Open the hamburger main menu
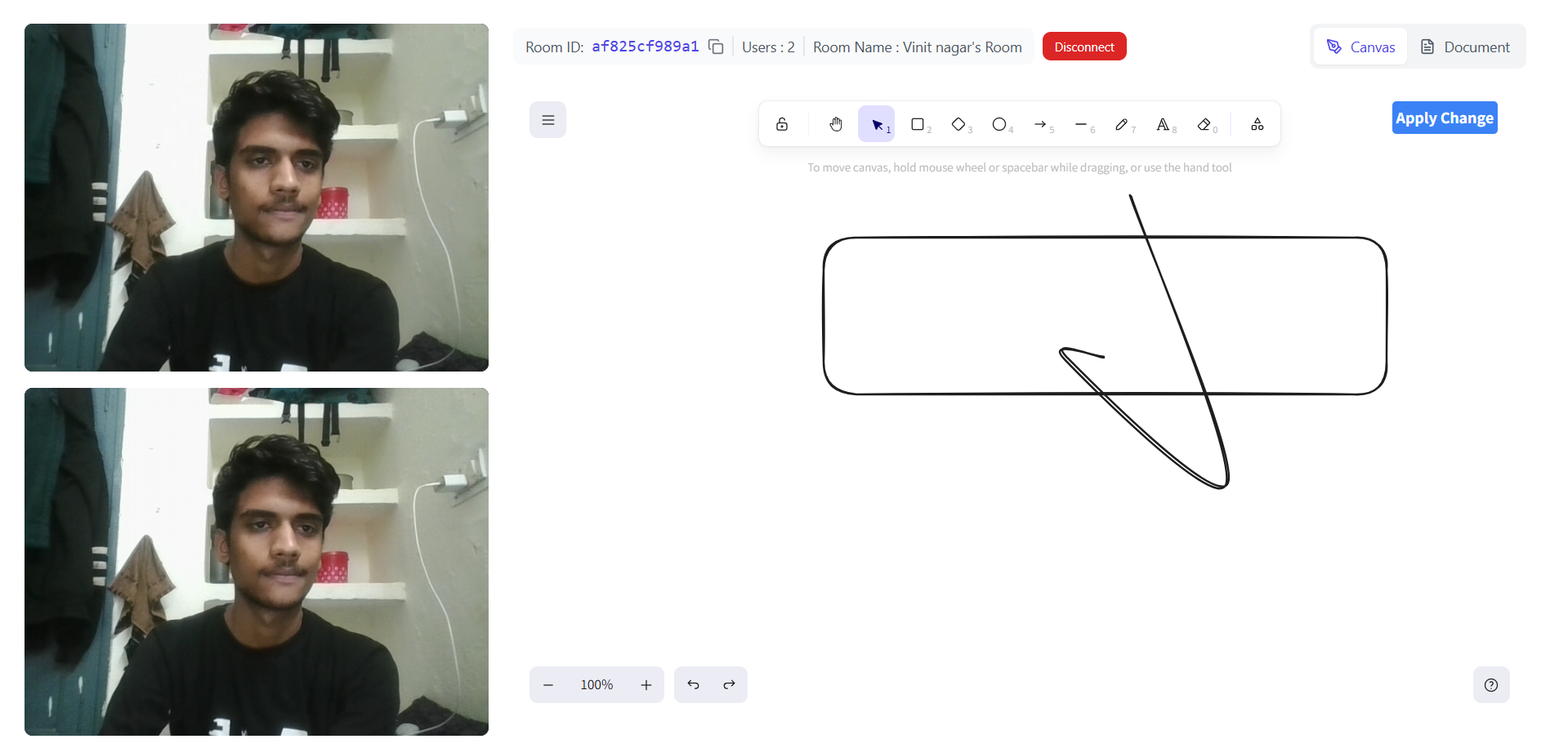 pyautogui.click(x=547, y=120)
